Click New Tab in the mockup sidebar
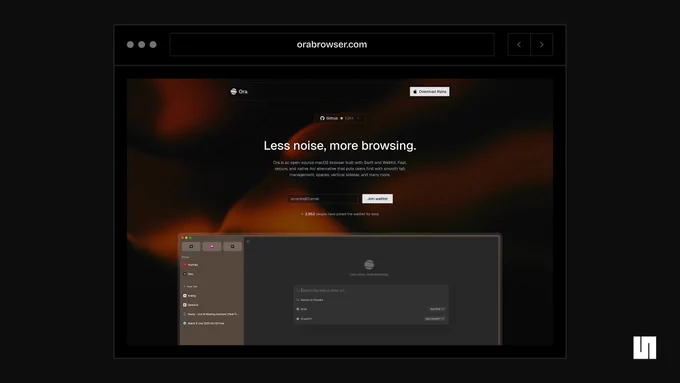The image size is (680, 383). click(x=191, y=286)
